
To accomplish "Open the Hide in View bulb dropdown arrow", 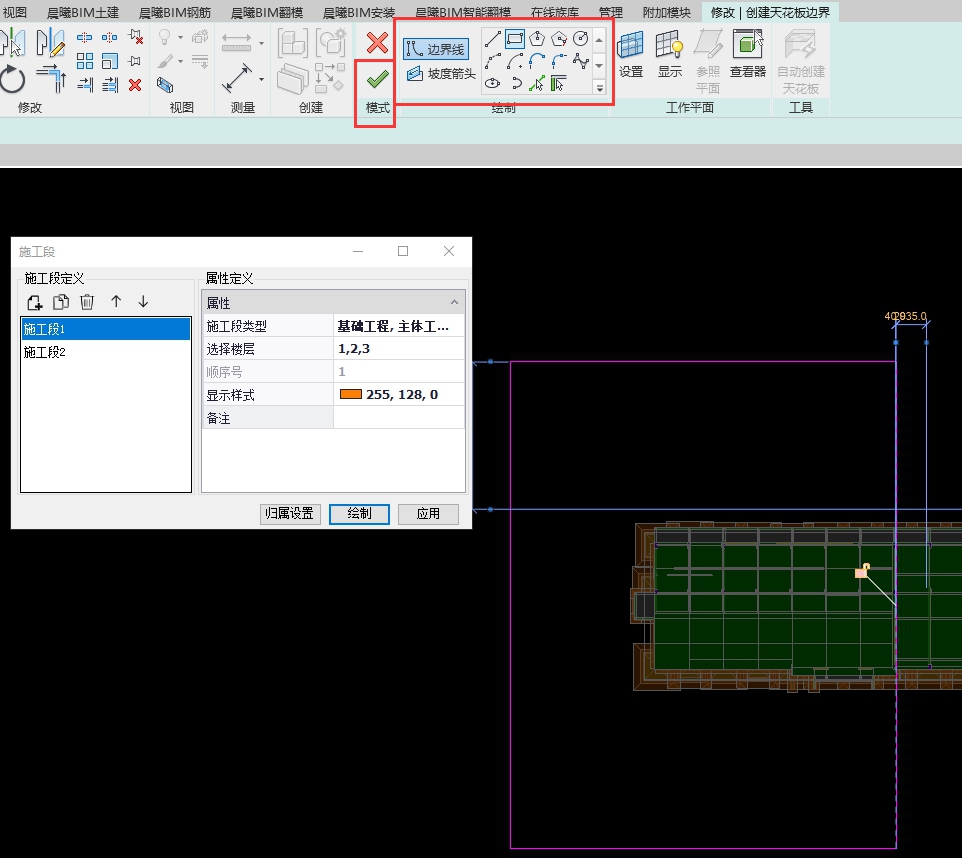I will 180,37.
